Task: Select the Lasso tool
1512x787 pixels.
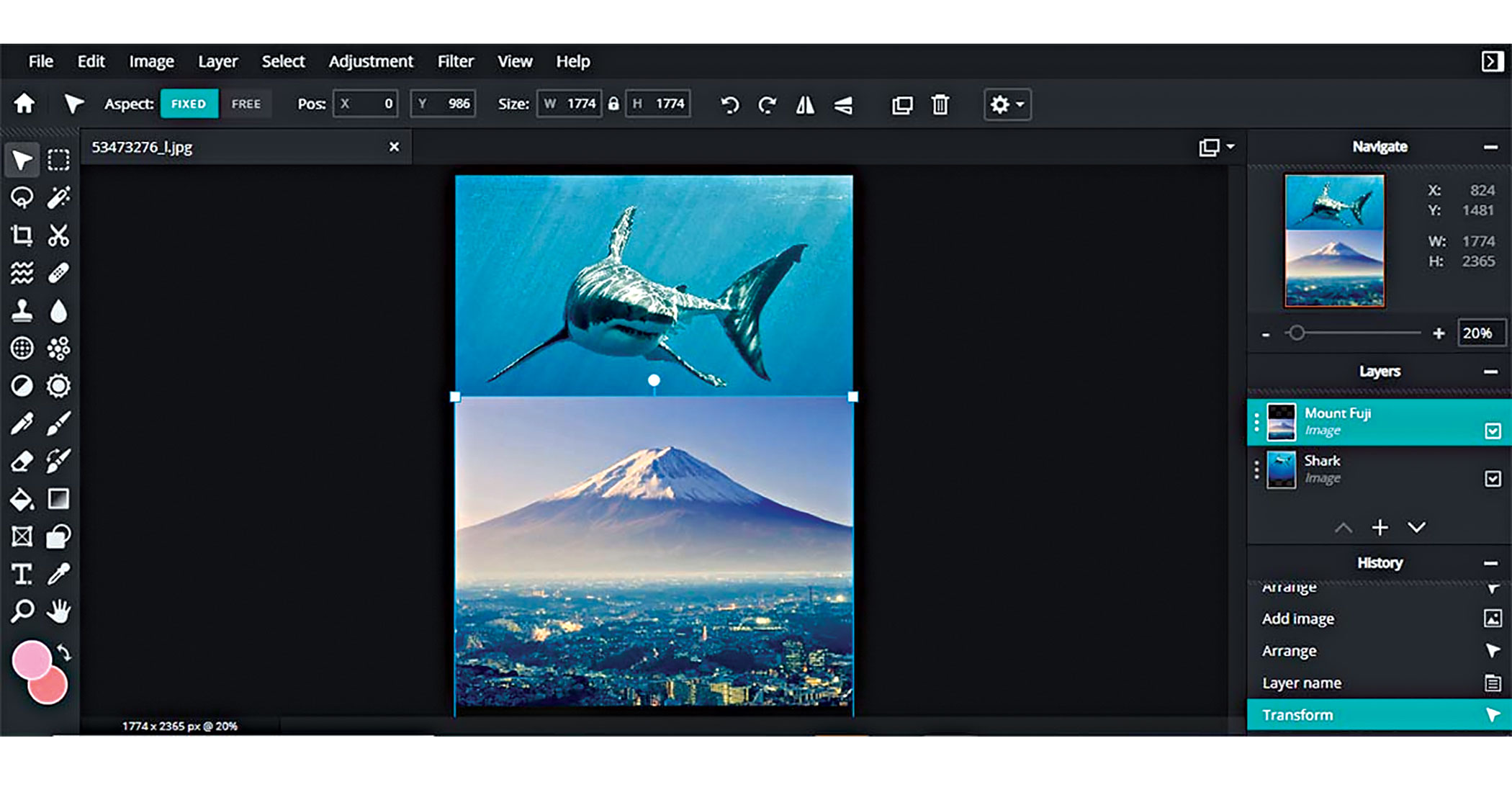Action: tap(22, 197)
